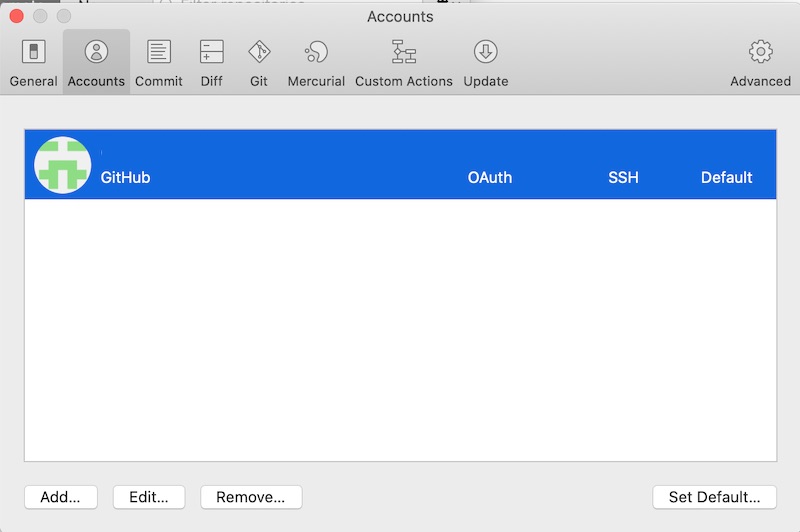
Task: Open the General preferences pane
Action: [x=34, y=62]
